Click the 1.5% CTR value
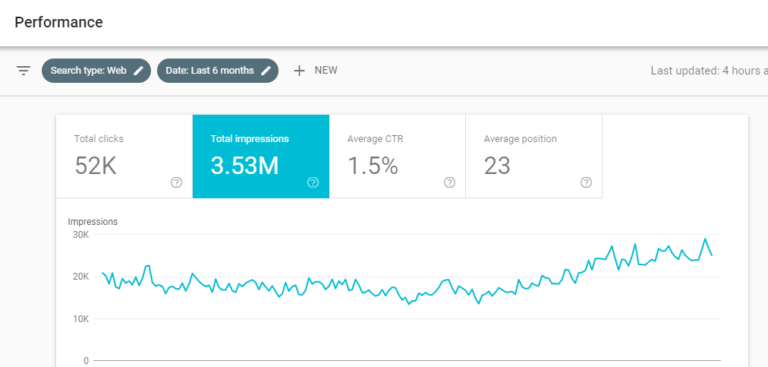The image size is (768, 367). [373, 166]
